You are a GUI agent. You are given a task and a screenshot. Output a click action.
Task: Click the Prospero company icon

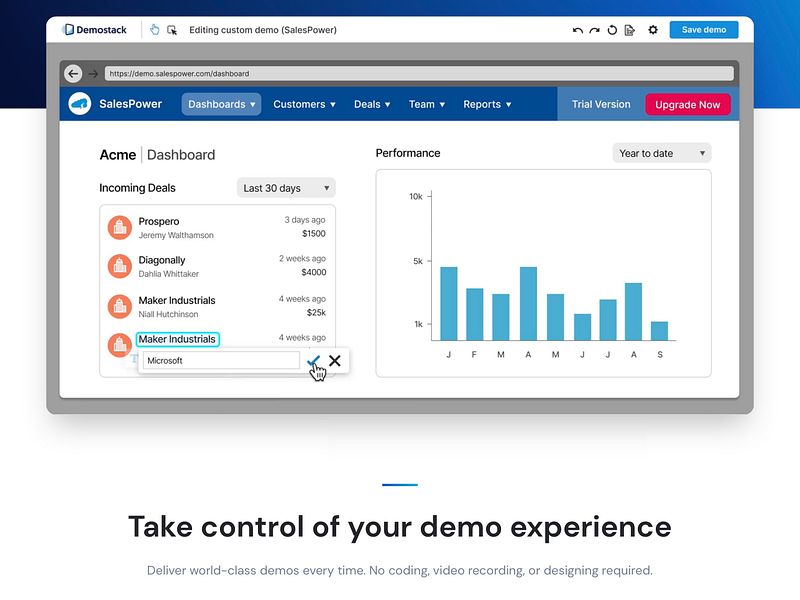pos(120,228)
